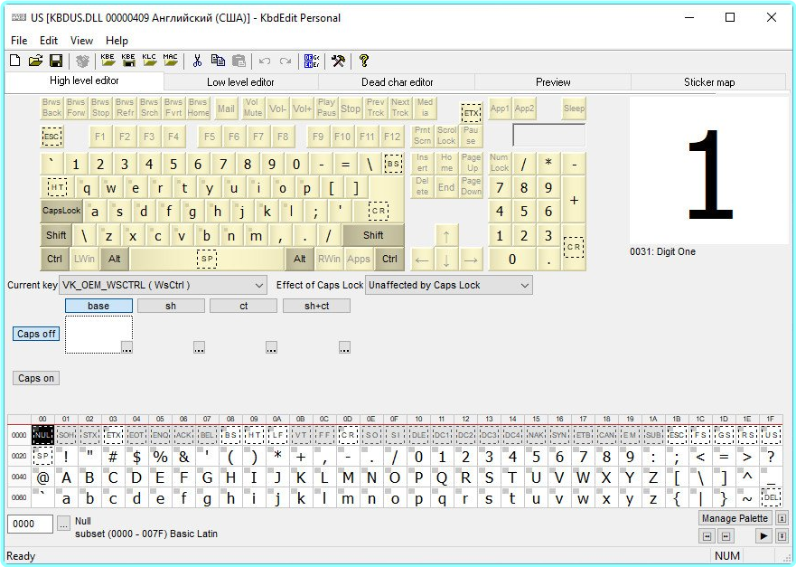796x567 pixels.
Task: Select the sh+ct modifier state
Action: tap(316, 306)
